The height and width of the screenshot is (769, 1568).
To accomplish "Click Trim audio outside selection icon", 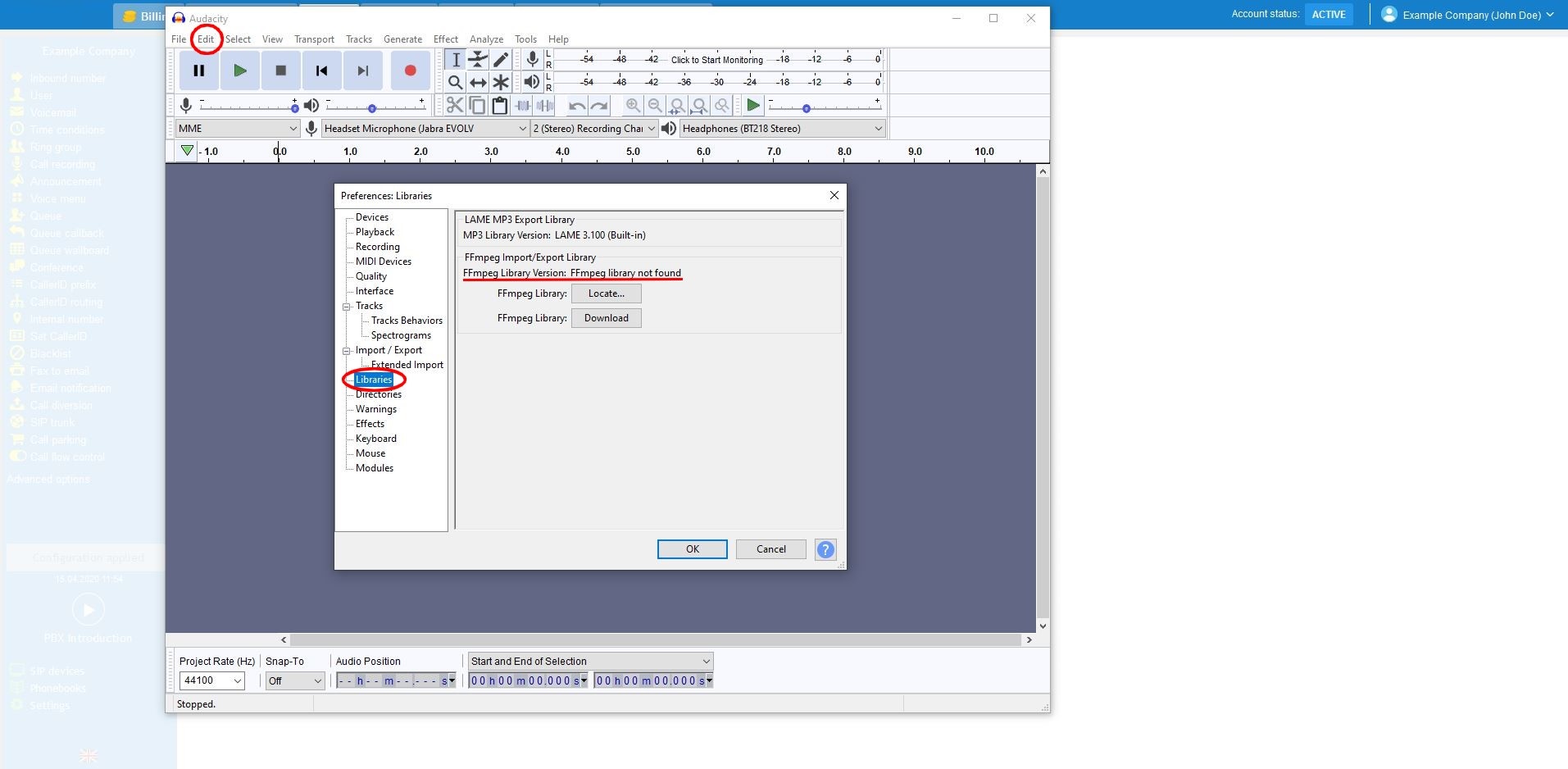I will coord(522,105).
